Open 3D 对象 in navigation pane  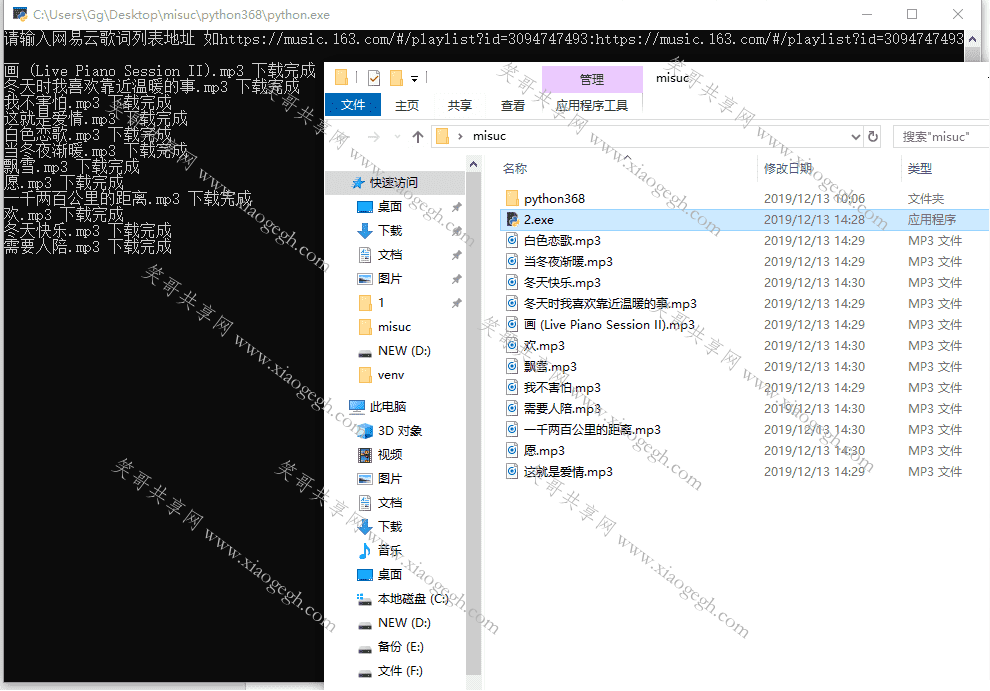[x=400, y=431]
